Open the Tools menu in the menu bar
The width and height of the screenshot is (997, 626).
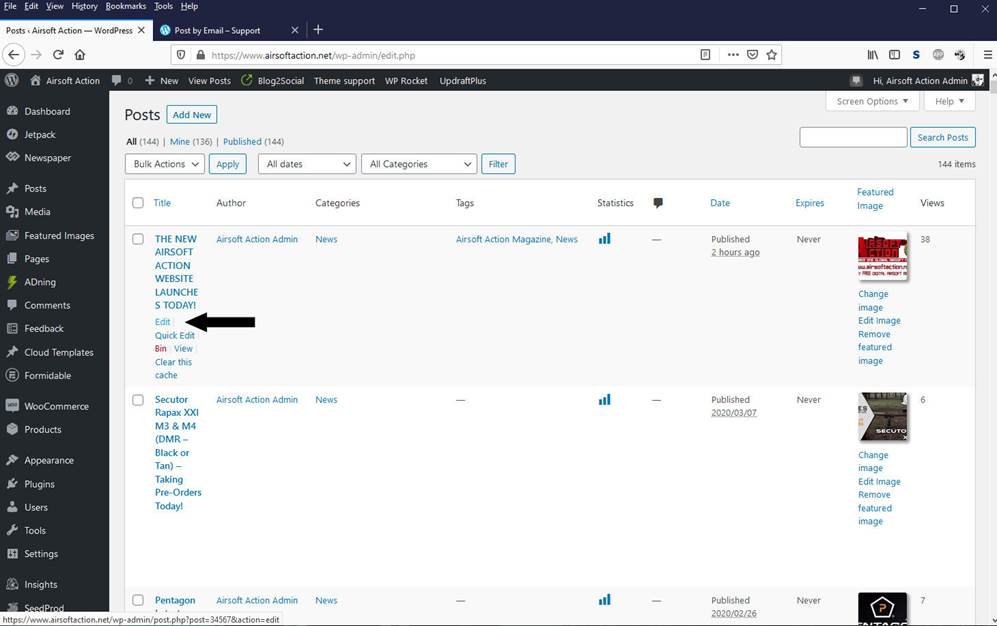163,6
